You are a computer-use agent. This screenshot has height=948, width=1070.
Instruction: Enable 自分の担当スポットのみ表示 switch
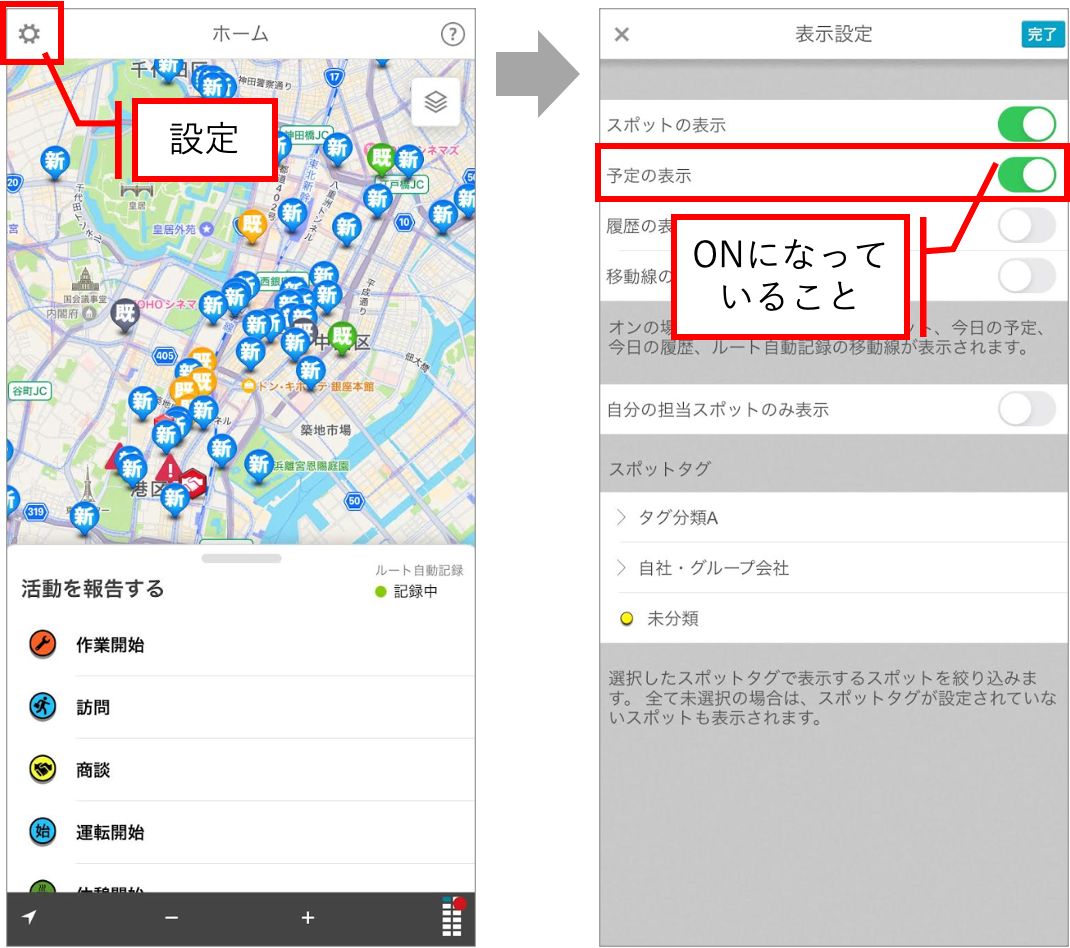(1026, 410)
